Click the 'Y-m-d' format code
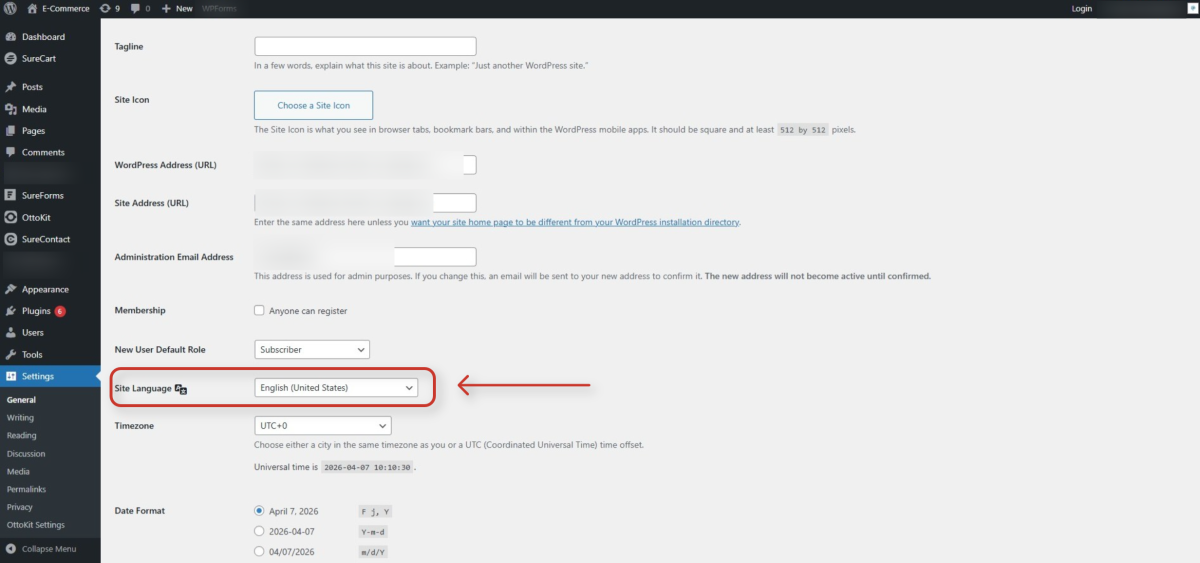Screen dimensions: 1200x563 [373, 532]
